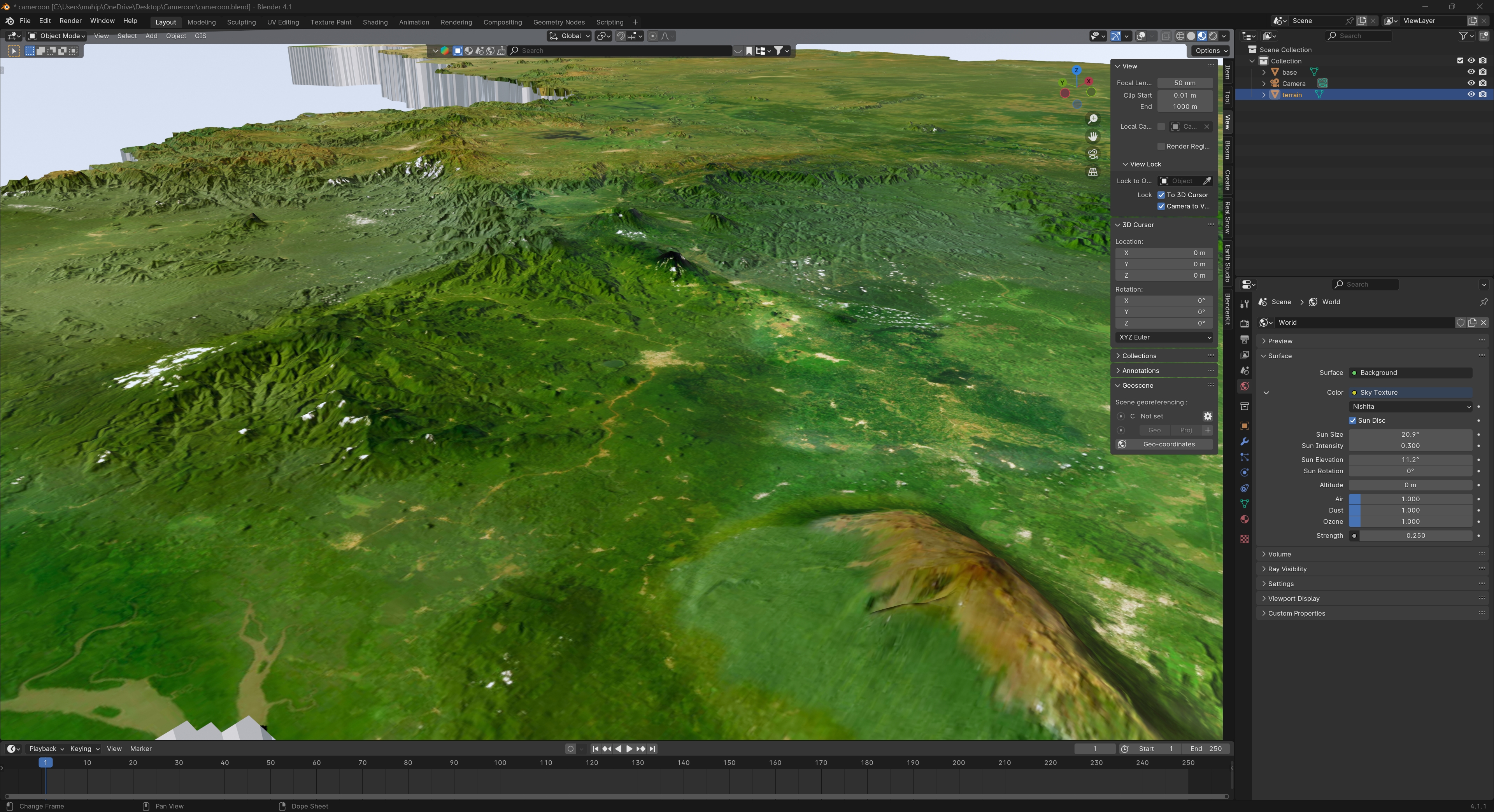Adjust the Dust density slider
Image resolution: width=1494 pixels, height=812 pixels.
pyautogui.click(x=1410, y=510)
